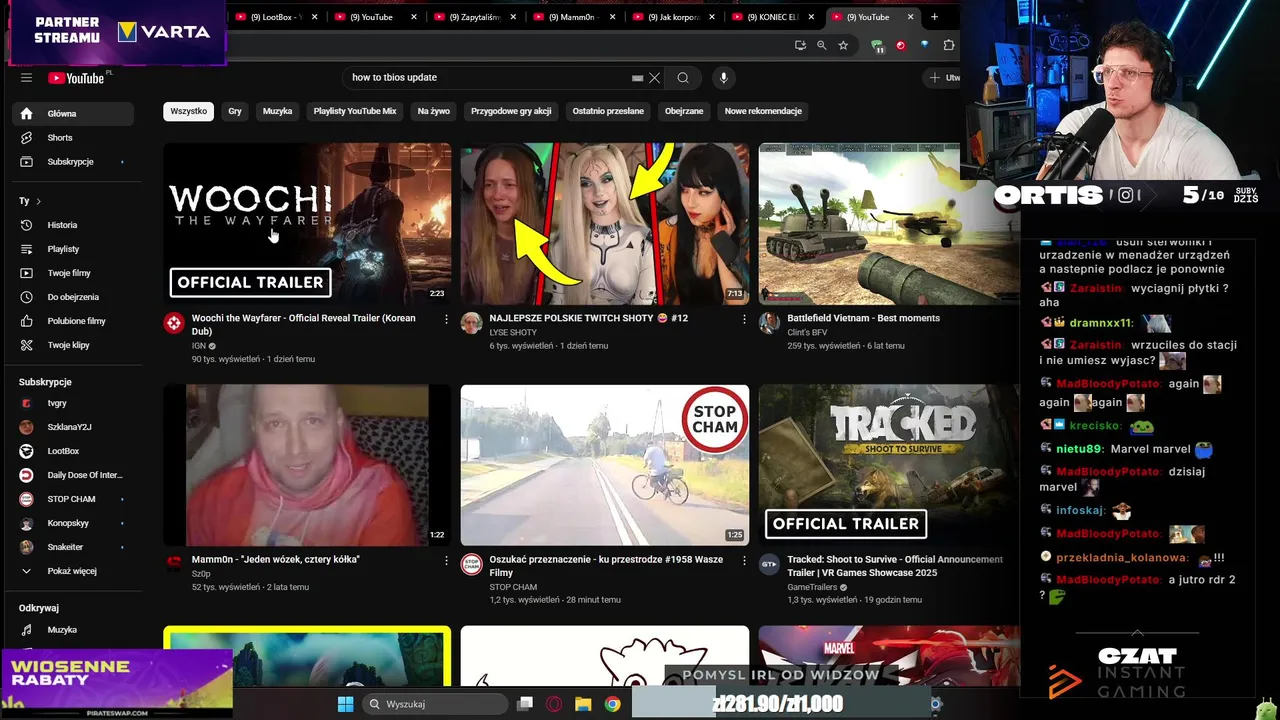Open more options for NAJLEPSZE POLSKIE TWITCH SHOTY
The width and height of the screenshot is (1280, 720).
[743, 319]
